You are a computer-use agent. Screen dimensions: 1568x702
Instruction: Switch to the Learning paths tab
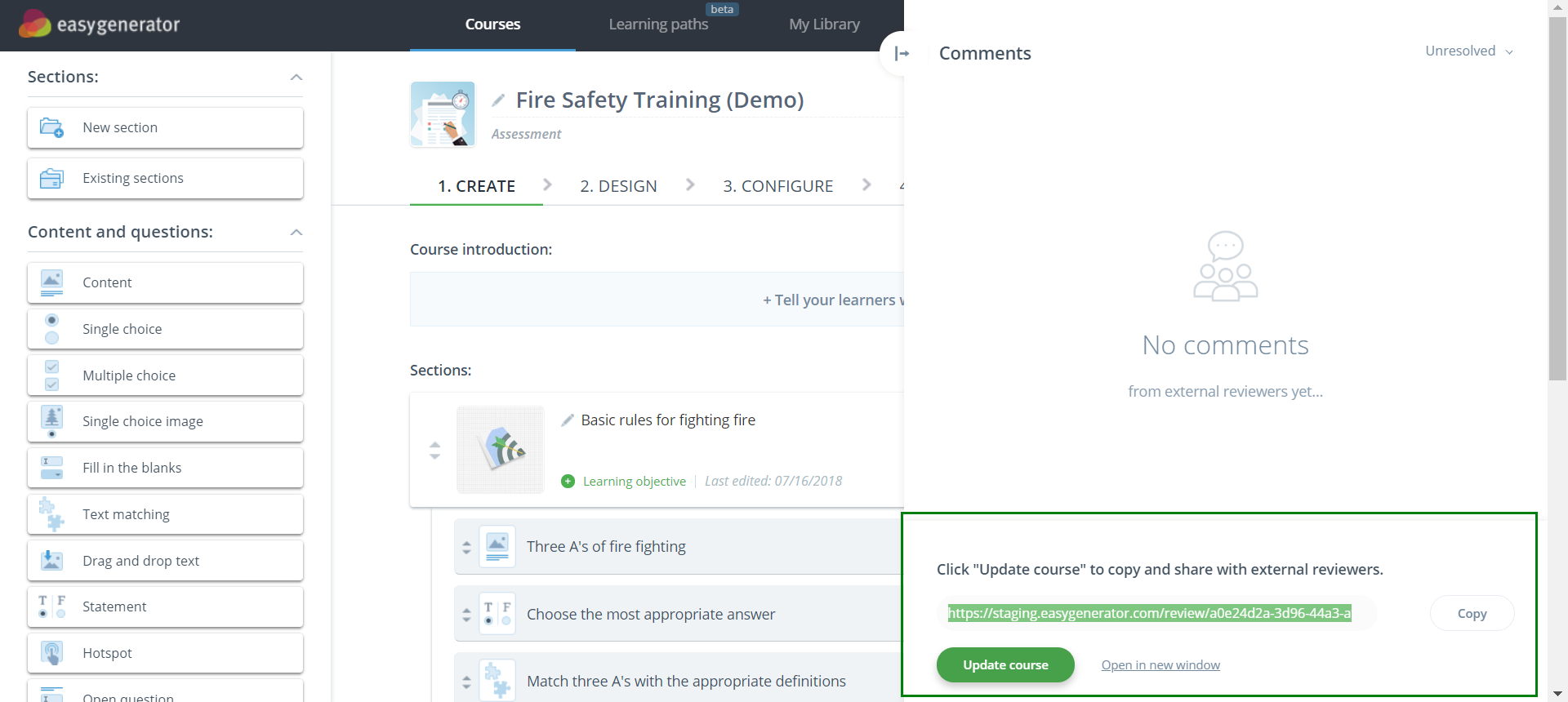658,24
